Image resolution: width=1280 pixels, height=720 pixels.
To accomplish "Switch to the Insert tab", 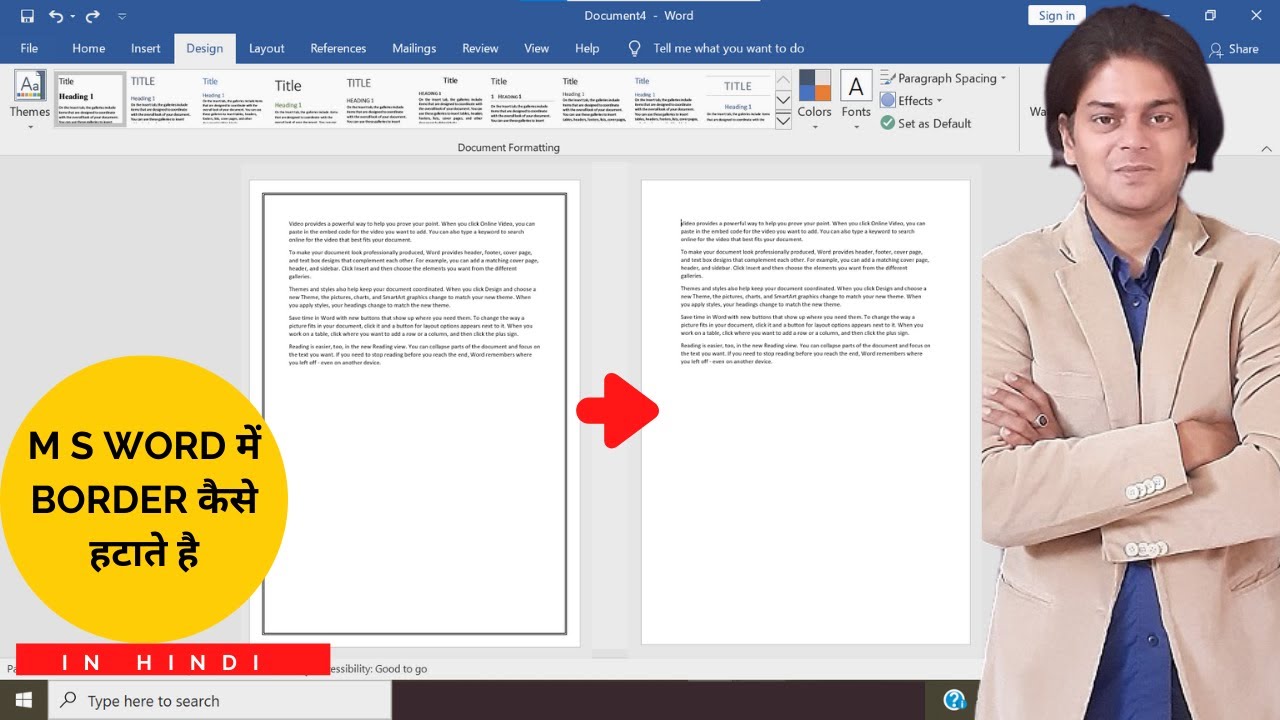I will (146, 48).
